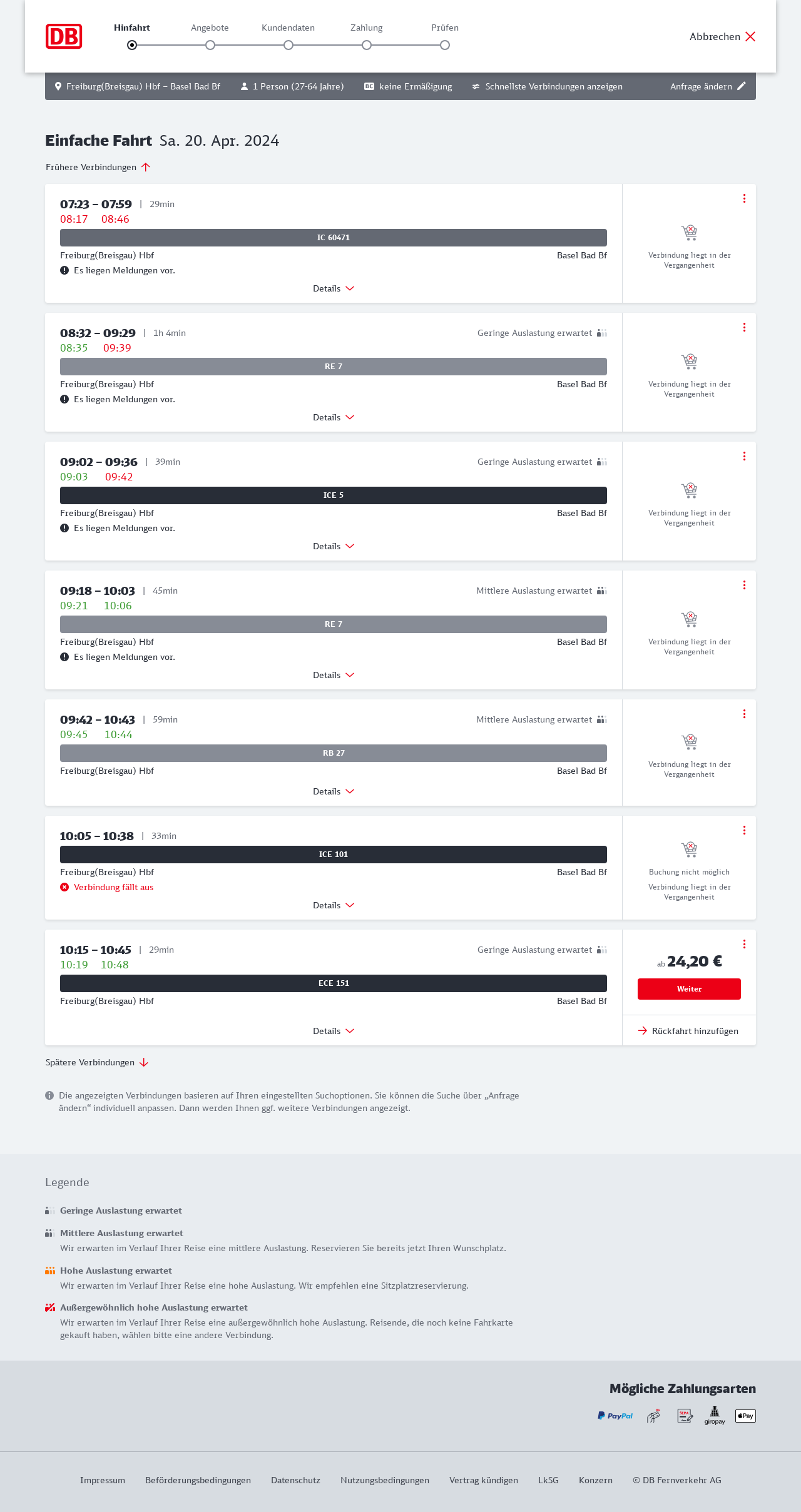Show earlier connections via Frühere Verbindungen
The width and height of the screenshot is (801, 1512).
click(98, 167)
